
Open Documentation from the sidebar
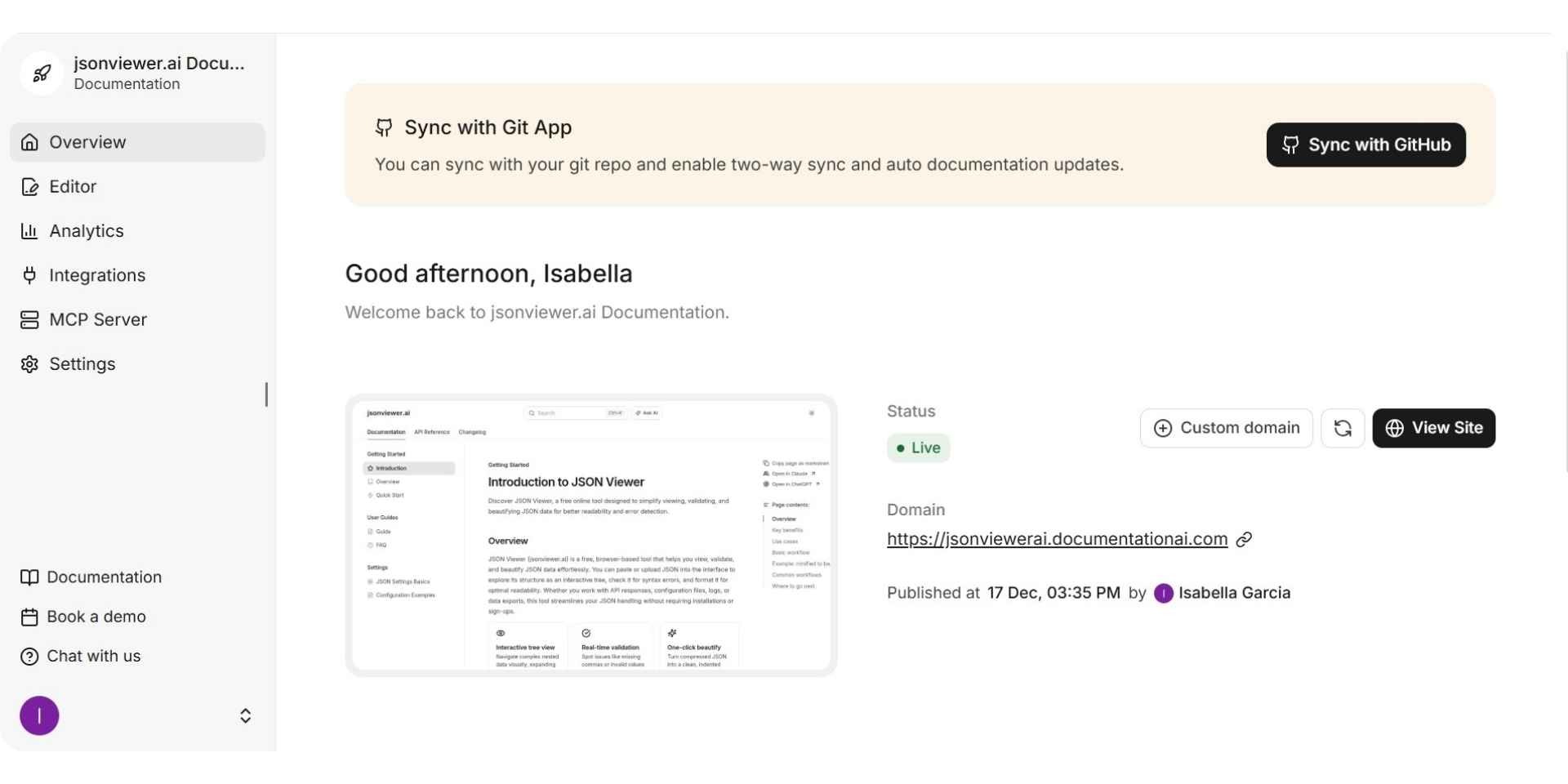[105, 577]
